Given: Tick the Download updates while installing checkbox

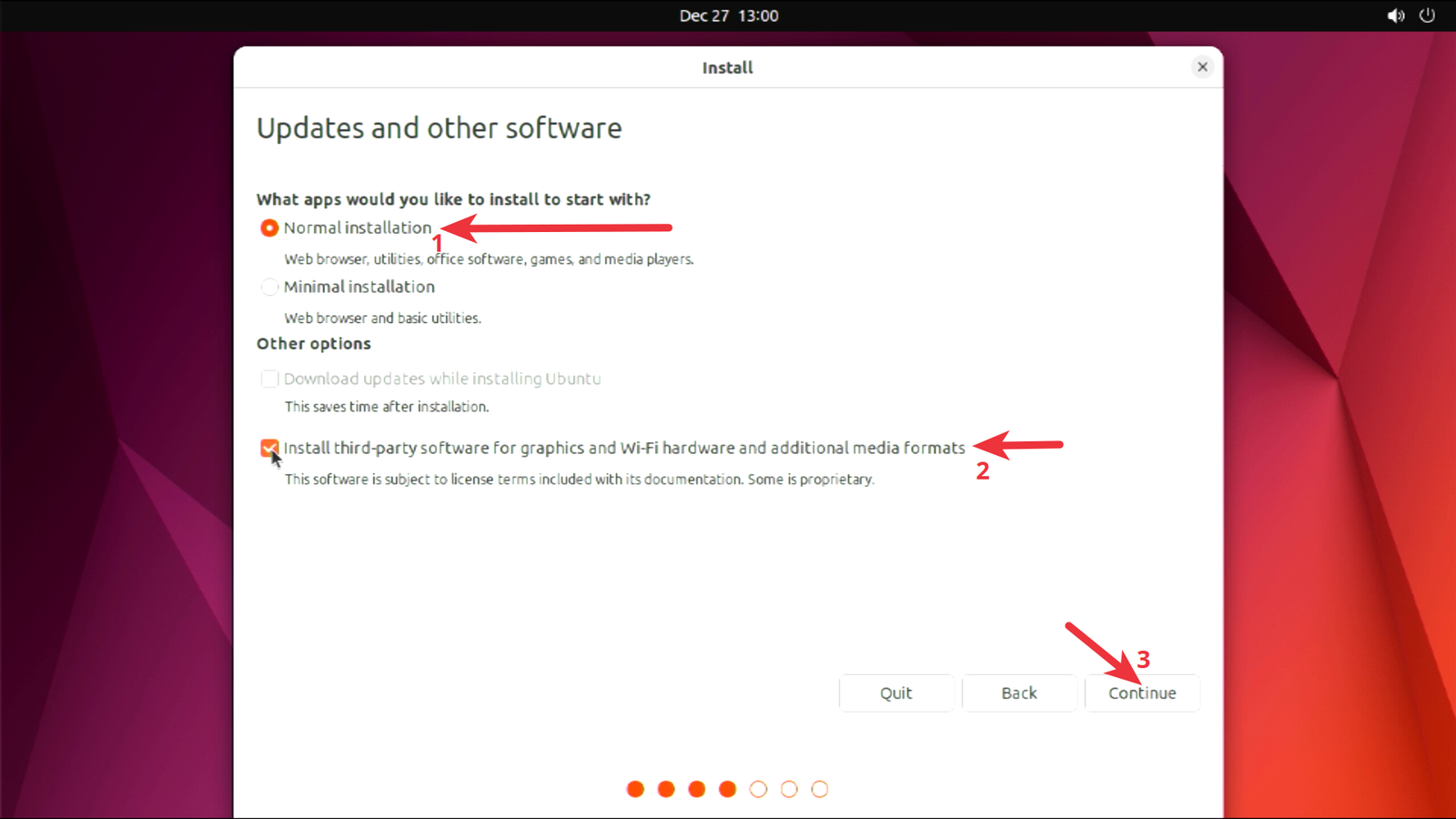Looking at the screenshot, I should (269, 379).
